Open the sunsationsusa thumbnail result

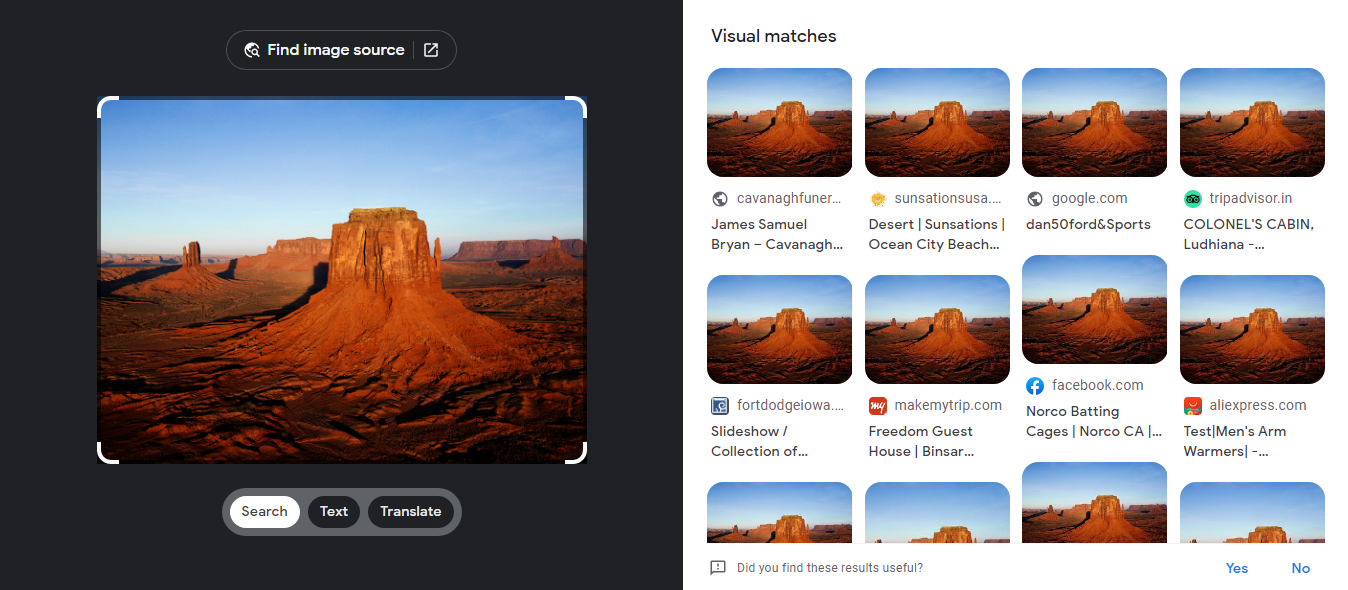(x=937, y=122)
